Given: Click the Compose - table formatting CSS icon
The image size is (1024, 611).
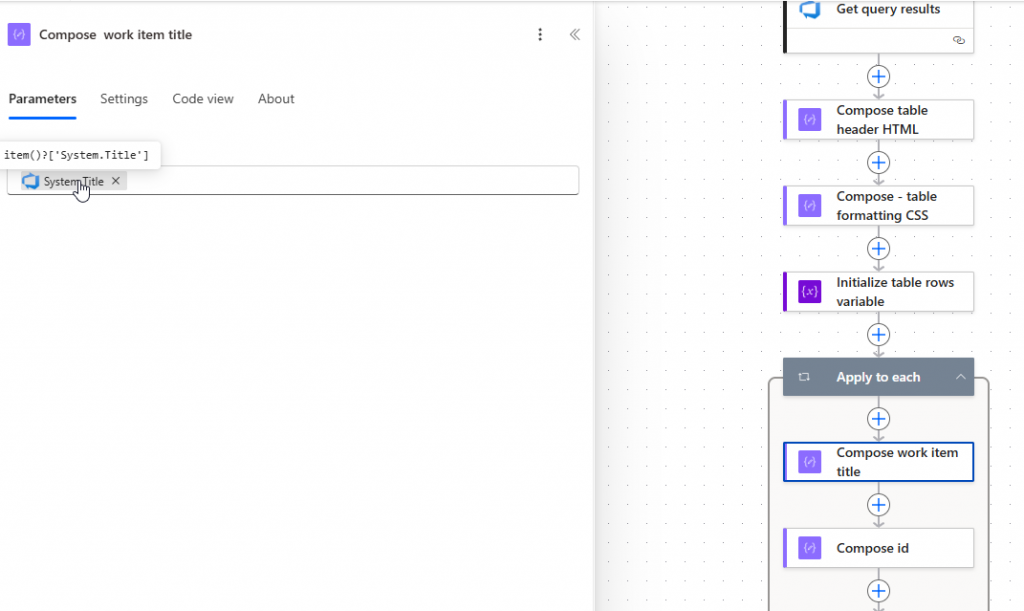Looking at the screenshot, I should coord(809,206).
